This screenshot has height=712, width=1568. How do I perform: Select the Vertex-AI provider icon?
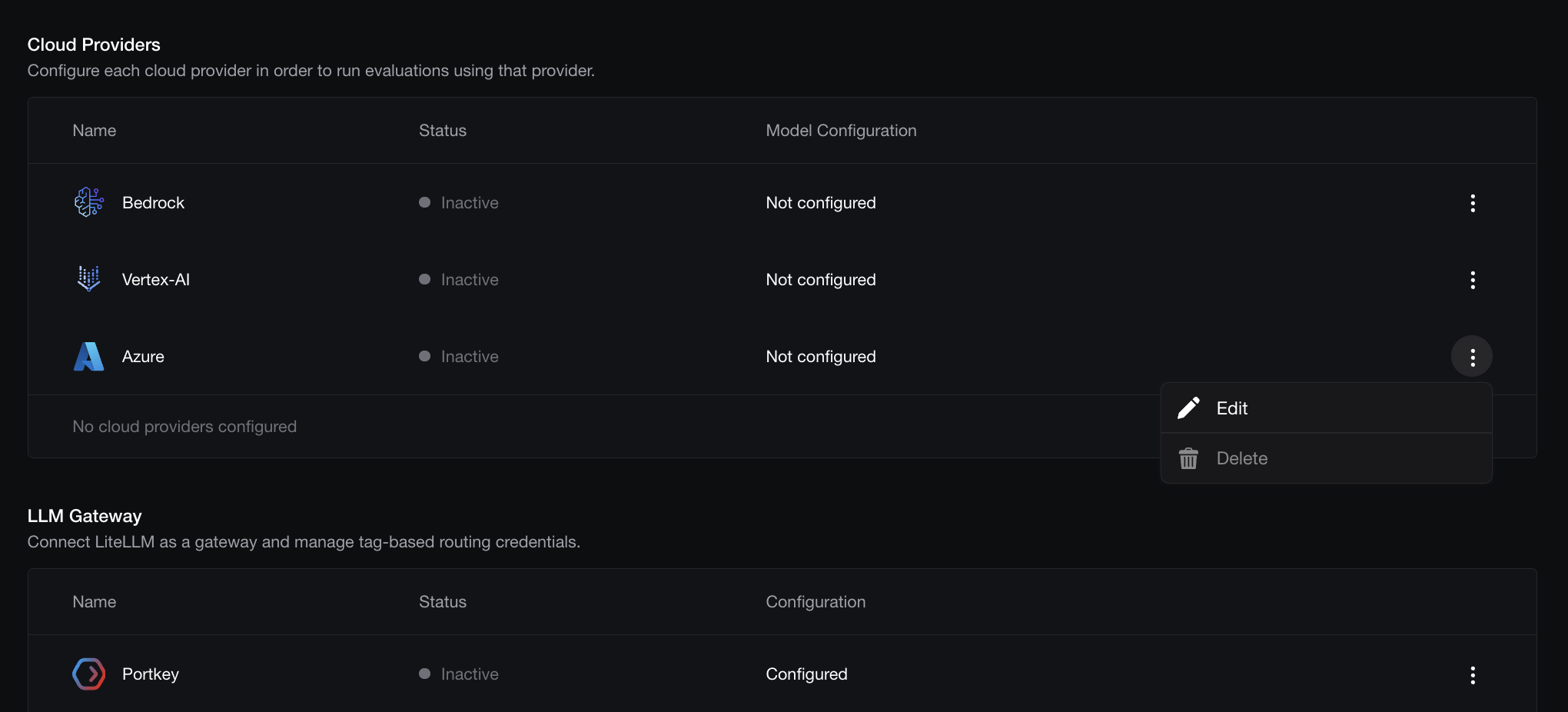[88, 279]
